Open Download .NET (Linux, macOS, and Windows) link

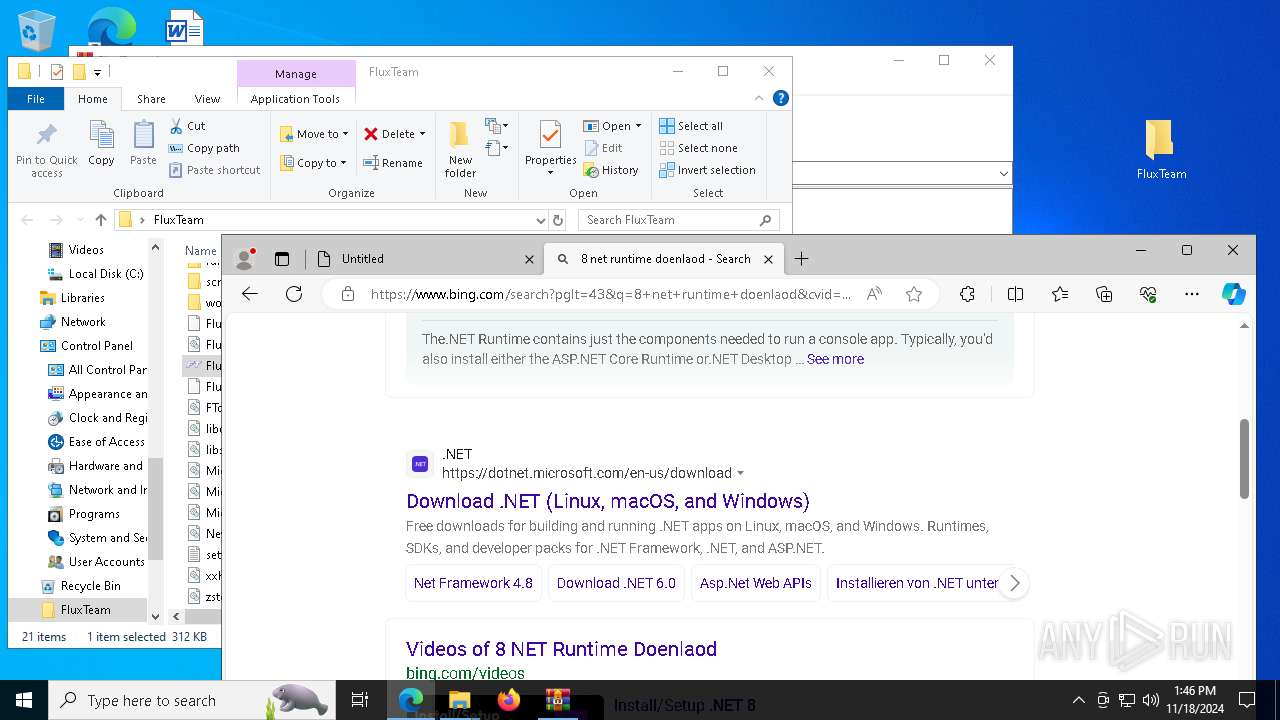(608, 501)
